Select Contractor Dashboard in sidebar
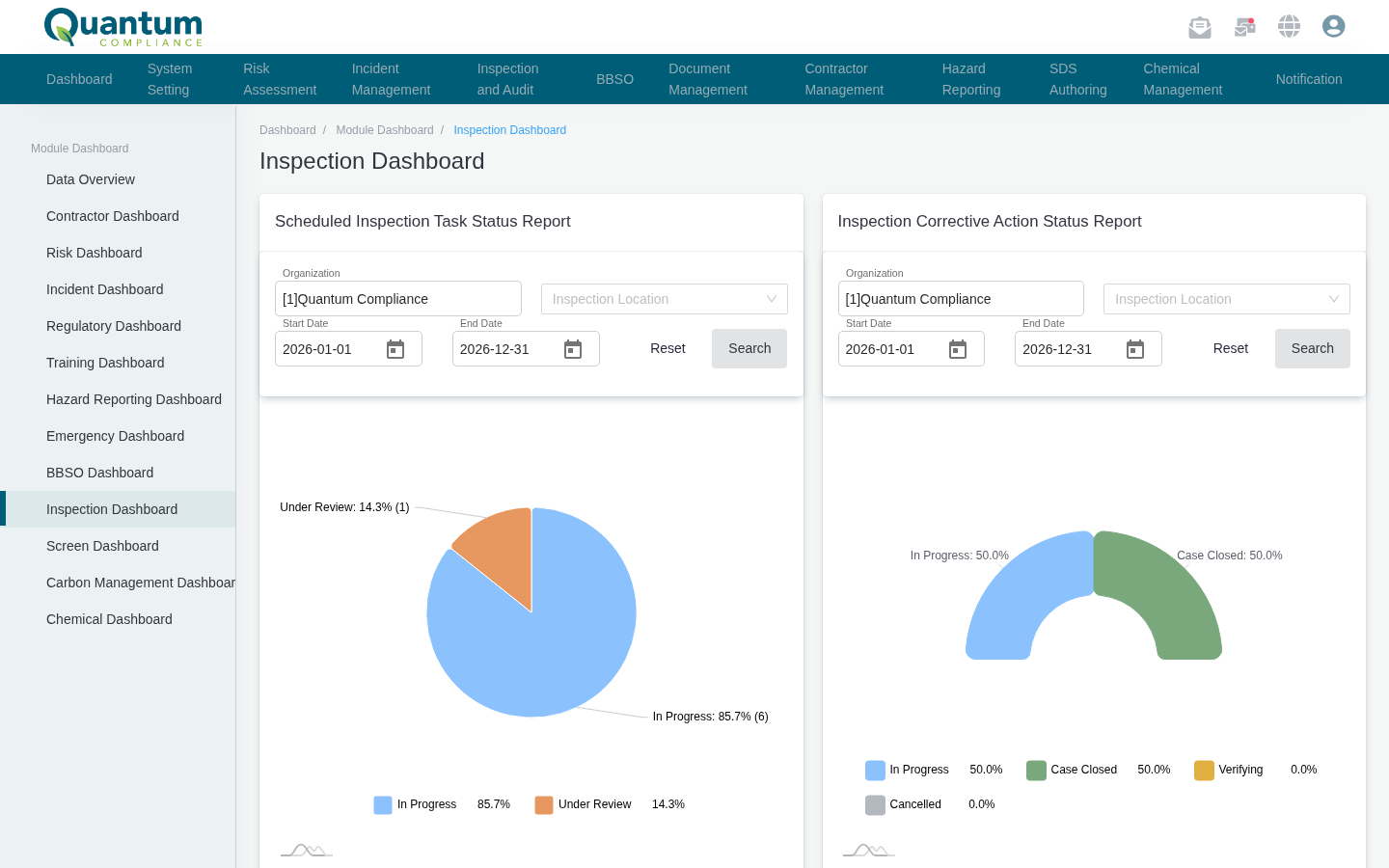 click(x=118, y=216)
